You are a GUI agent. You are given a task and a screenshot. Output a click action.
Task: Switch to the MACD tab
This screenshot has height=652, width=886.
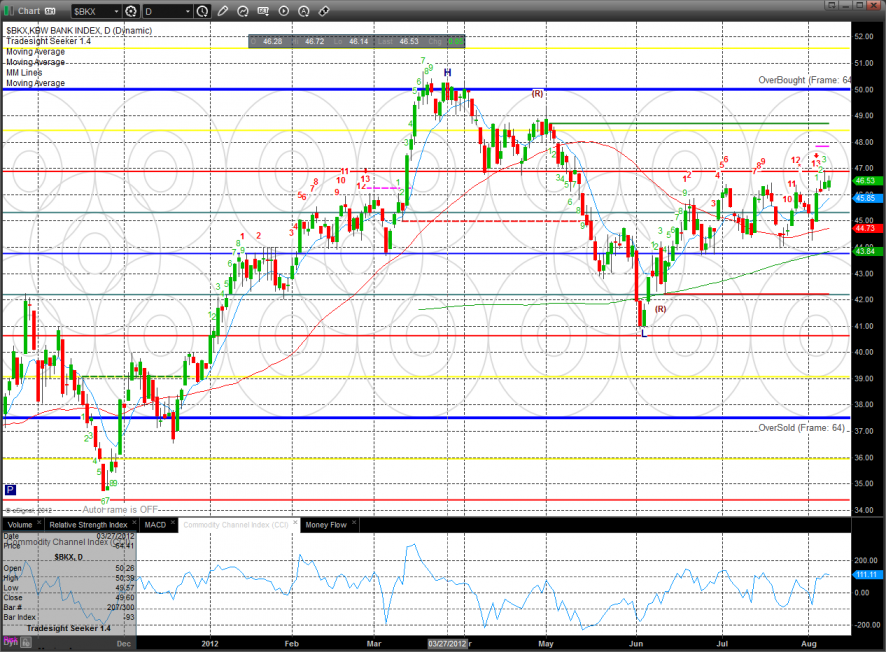click(155, 524)
